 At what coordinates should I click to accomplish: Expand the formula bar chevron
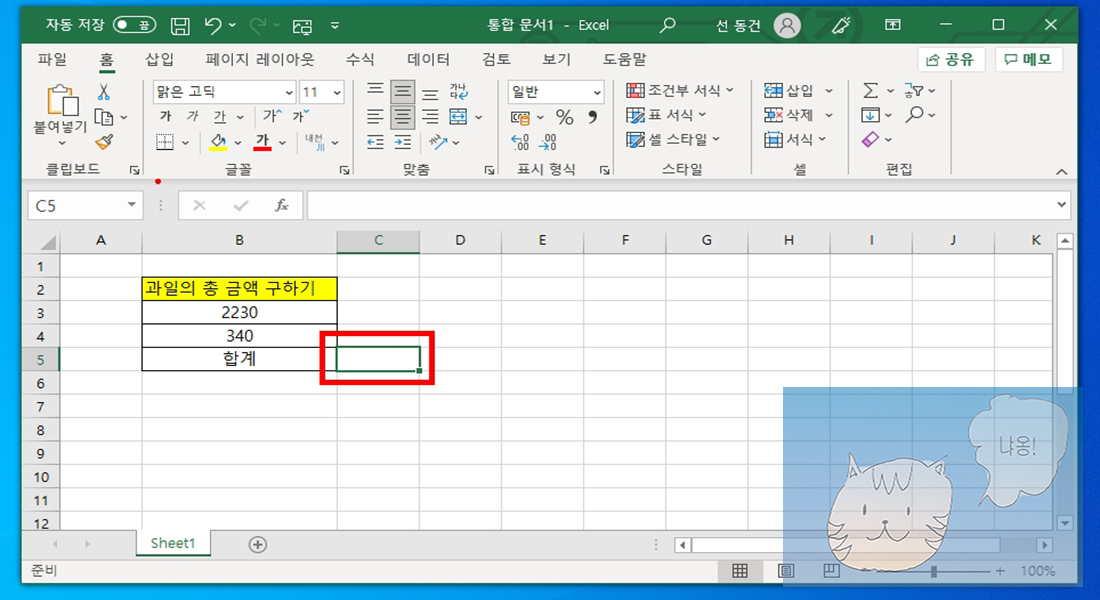(x=1061, y=205)
